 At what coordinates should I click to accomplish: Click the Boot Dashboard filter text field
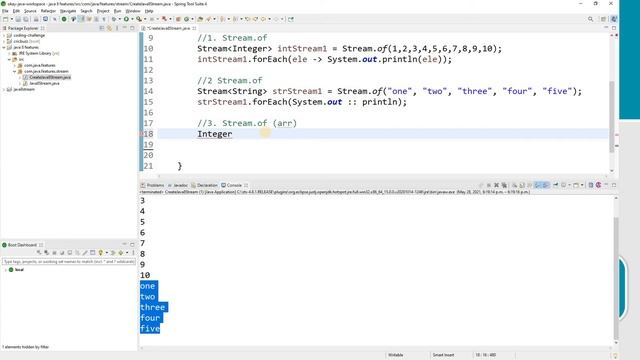coord(69,262)
